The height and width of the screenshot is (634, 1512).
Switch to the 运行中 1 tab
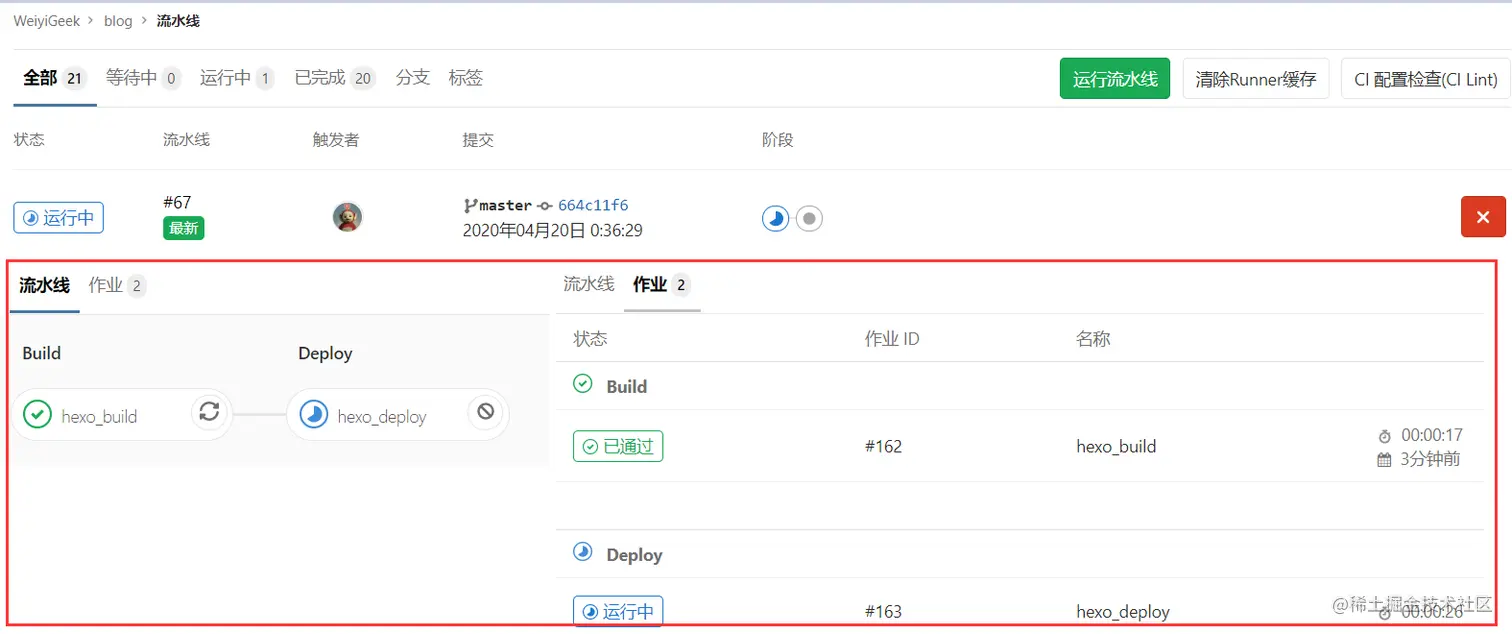click(x=237, y=78)
